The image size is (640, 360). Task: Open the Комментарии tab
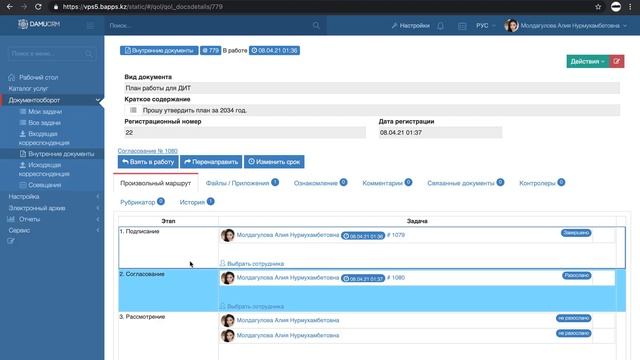387,183
